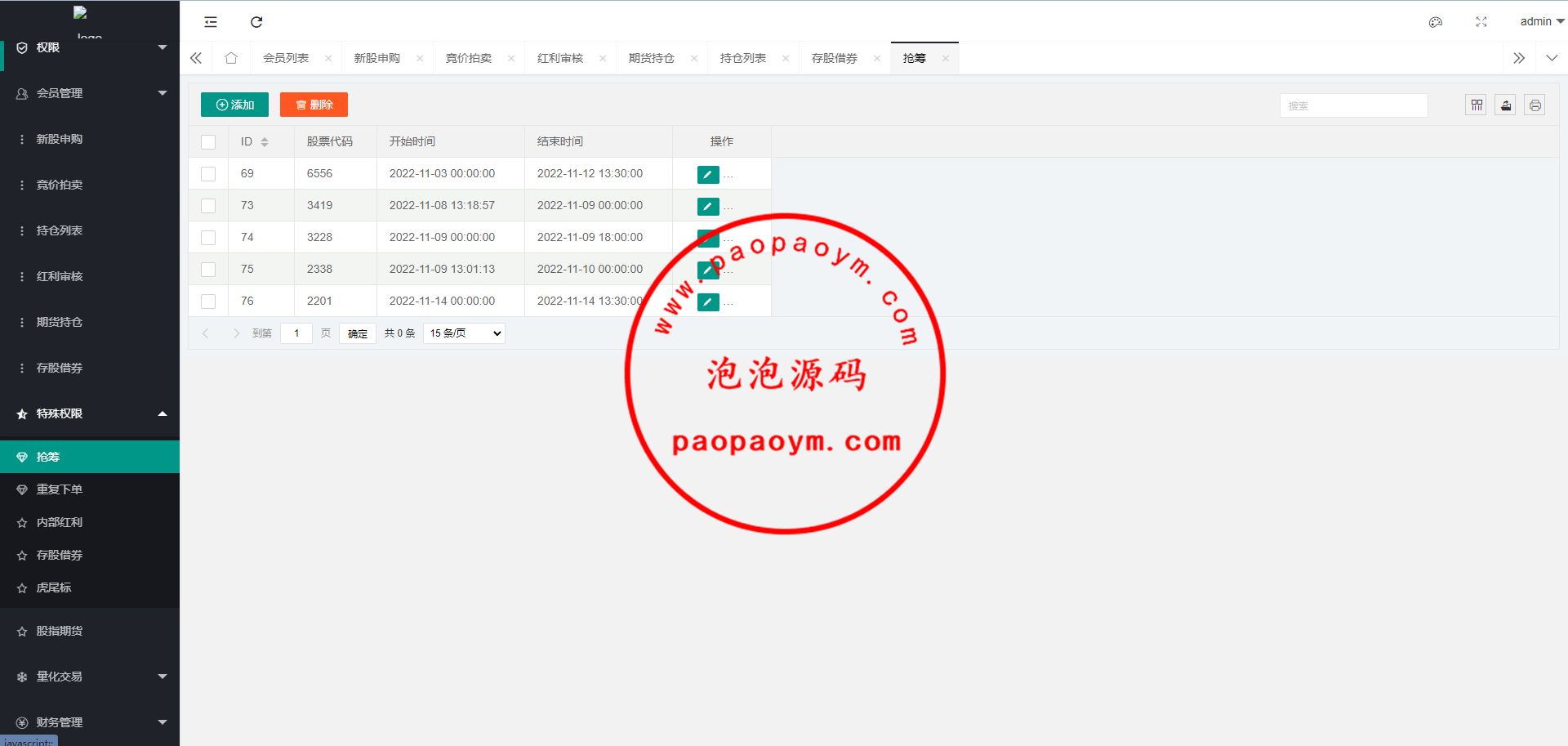Expand the 财务管理 sidebar menu
This screenshot has height=746, width=1568.
pyautogui.click(x=90, y=722)
